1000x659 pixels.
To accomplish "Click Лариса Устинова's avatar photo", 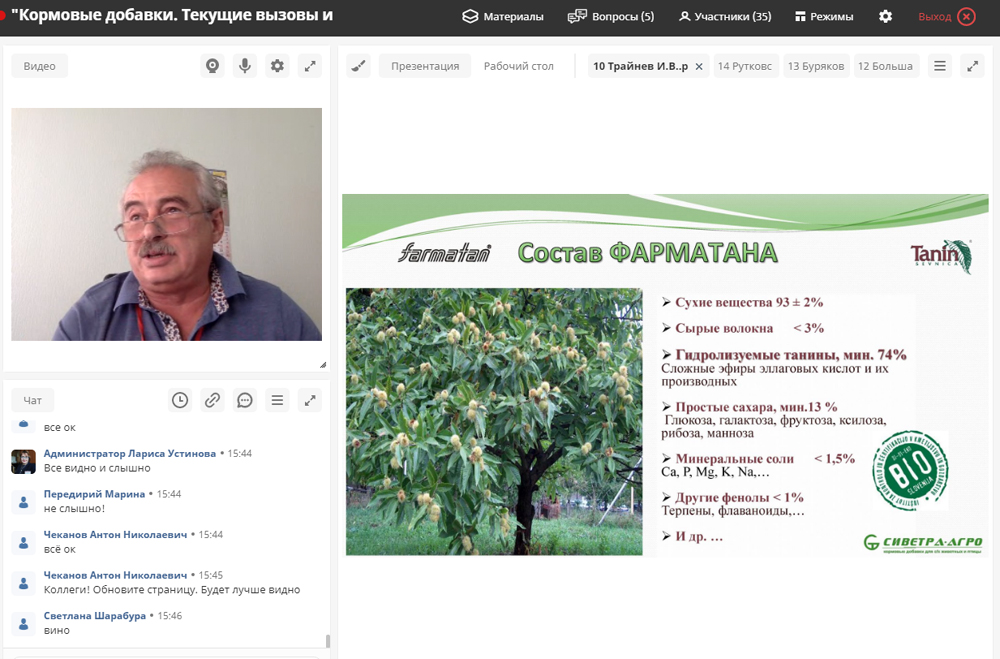I will 24,461.
